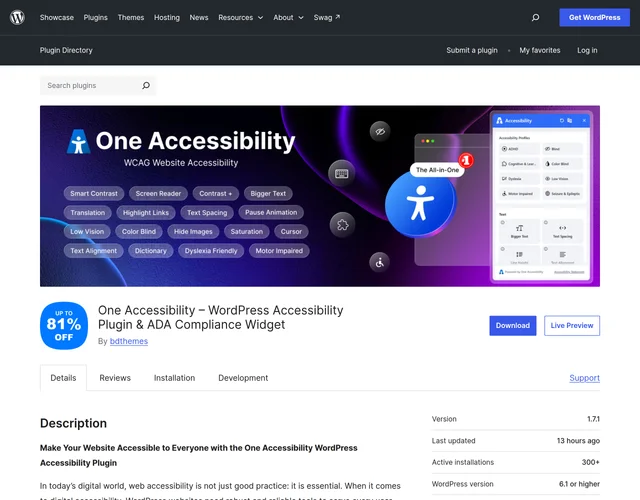Click the One Accessibility banner image

(x=320, y=196)
